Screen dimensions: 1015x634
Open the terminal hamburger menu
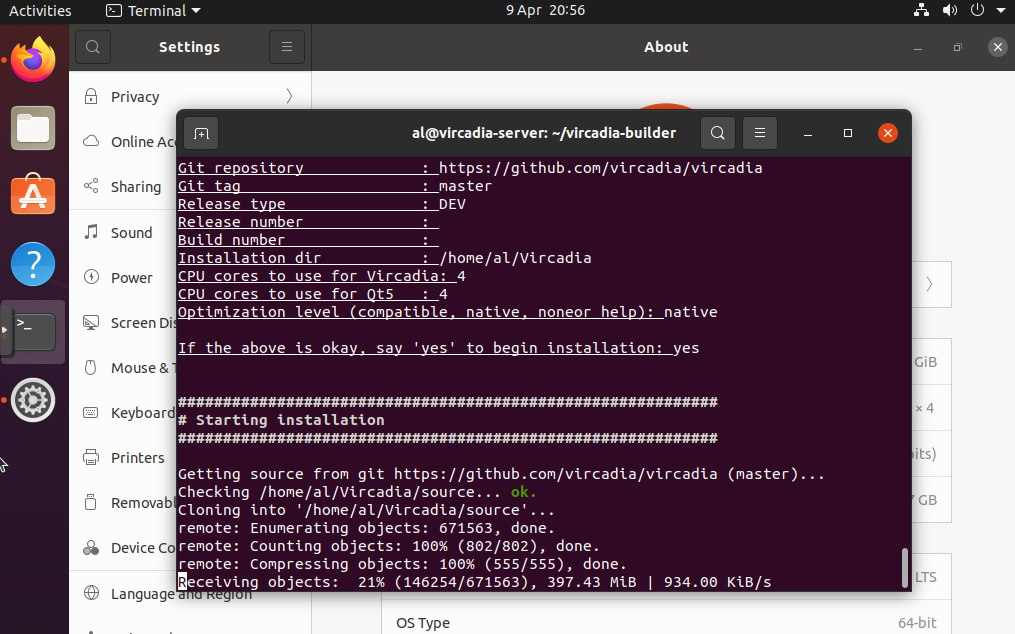coord(760,133)
